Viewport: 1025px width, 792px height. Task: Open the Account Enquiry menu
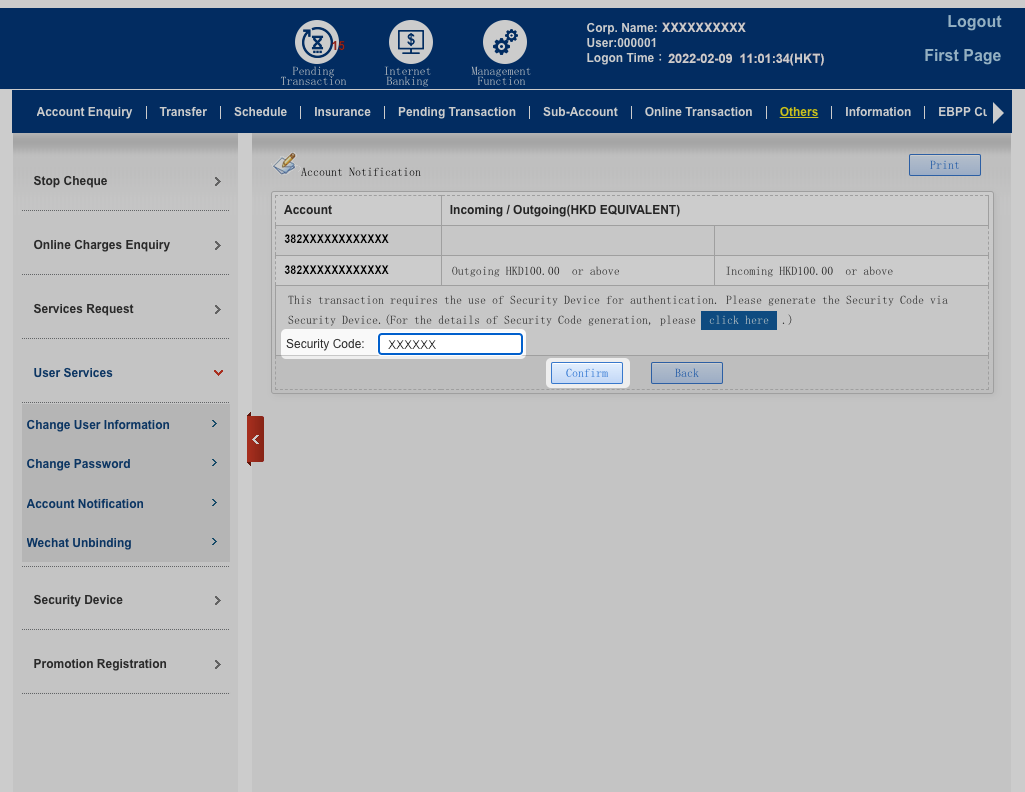(84, 112)
